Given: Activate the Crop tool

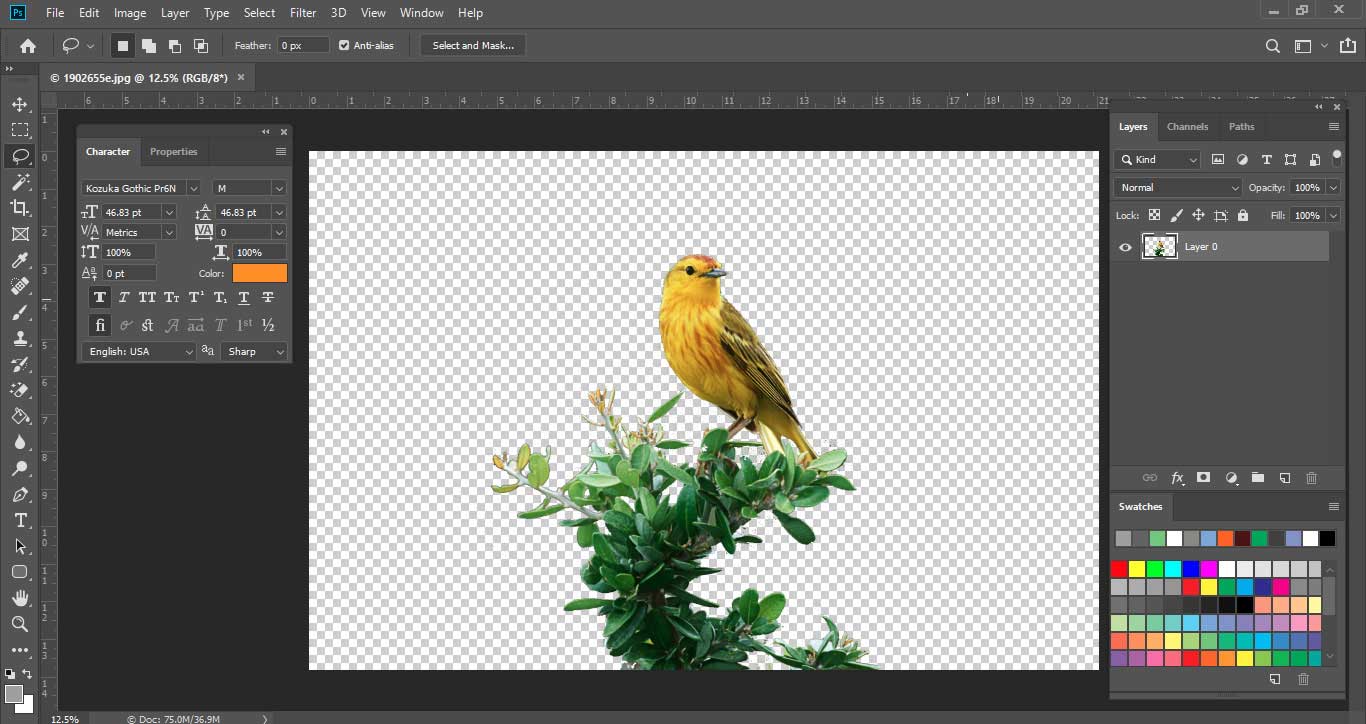Looking at the screenshot, I should tap(20, 208).
